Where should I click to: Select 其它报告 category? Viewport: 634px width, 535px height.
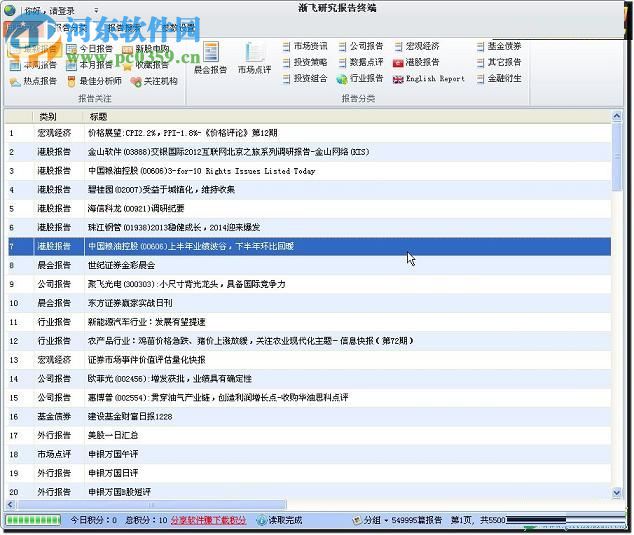[x=499, y=62]
